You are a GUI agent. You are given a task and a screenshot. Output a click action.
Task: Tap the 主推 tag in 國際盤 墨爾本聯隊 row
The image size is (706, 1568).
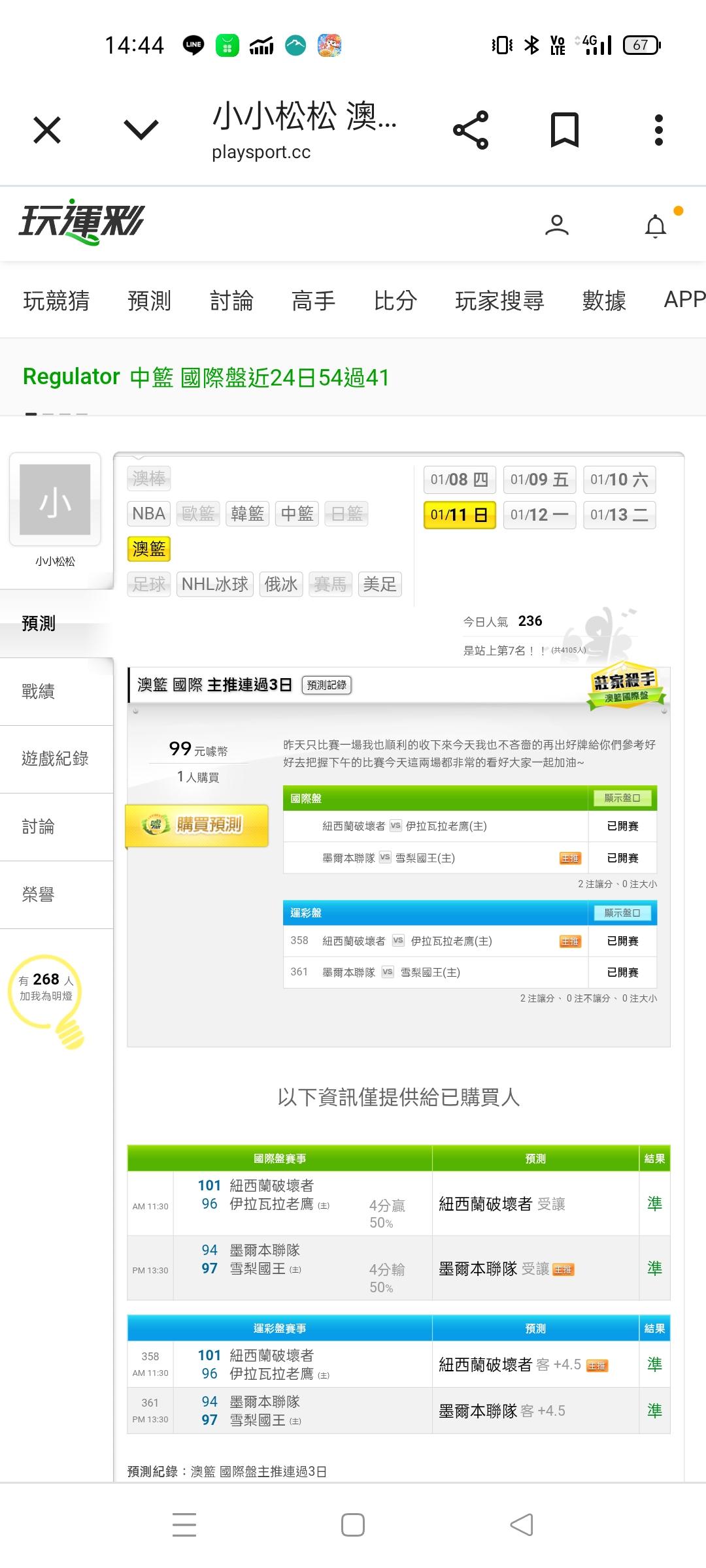tap(570, 858)
